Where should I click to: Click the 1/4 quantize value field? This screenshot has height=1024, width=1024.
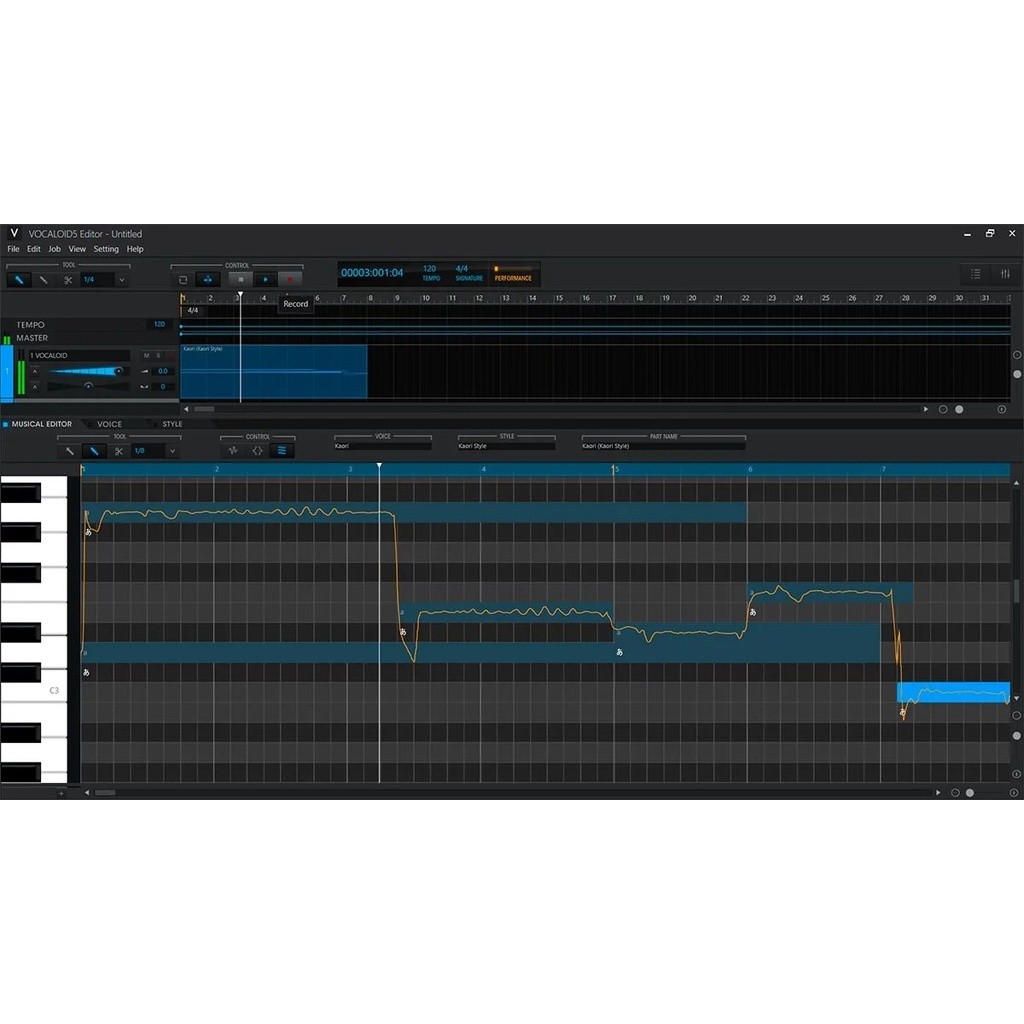tap(97, 280)
